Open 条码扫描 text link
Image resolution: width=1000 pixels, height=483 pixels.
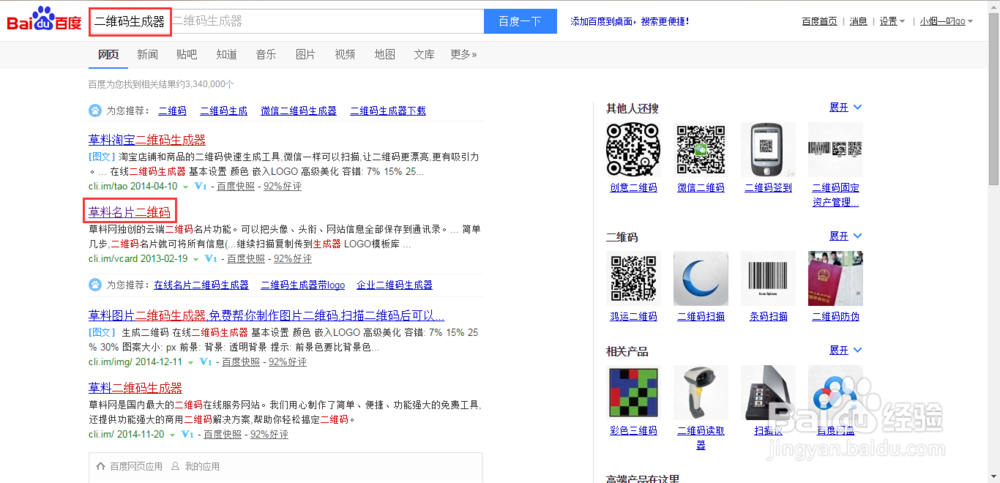768,316
